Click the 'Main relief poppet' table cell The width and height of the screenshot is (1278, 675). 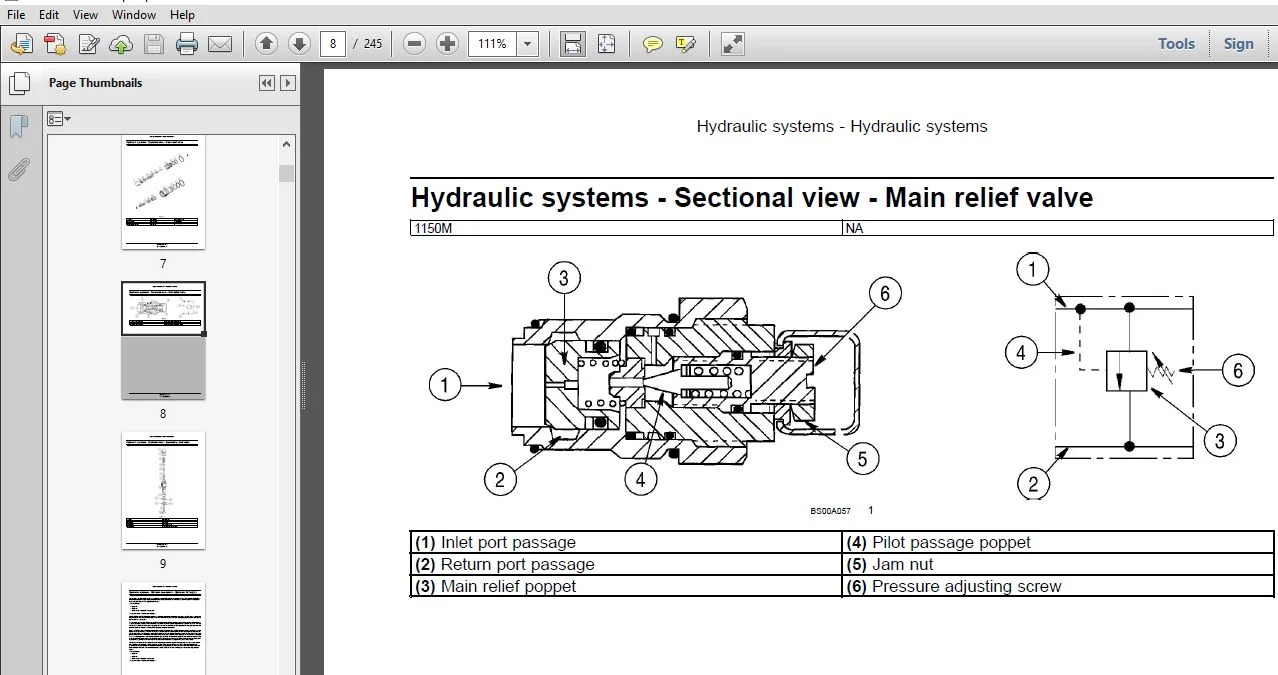pyautogui.click(x=627, y=587)
